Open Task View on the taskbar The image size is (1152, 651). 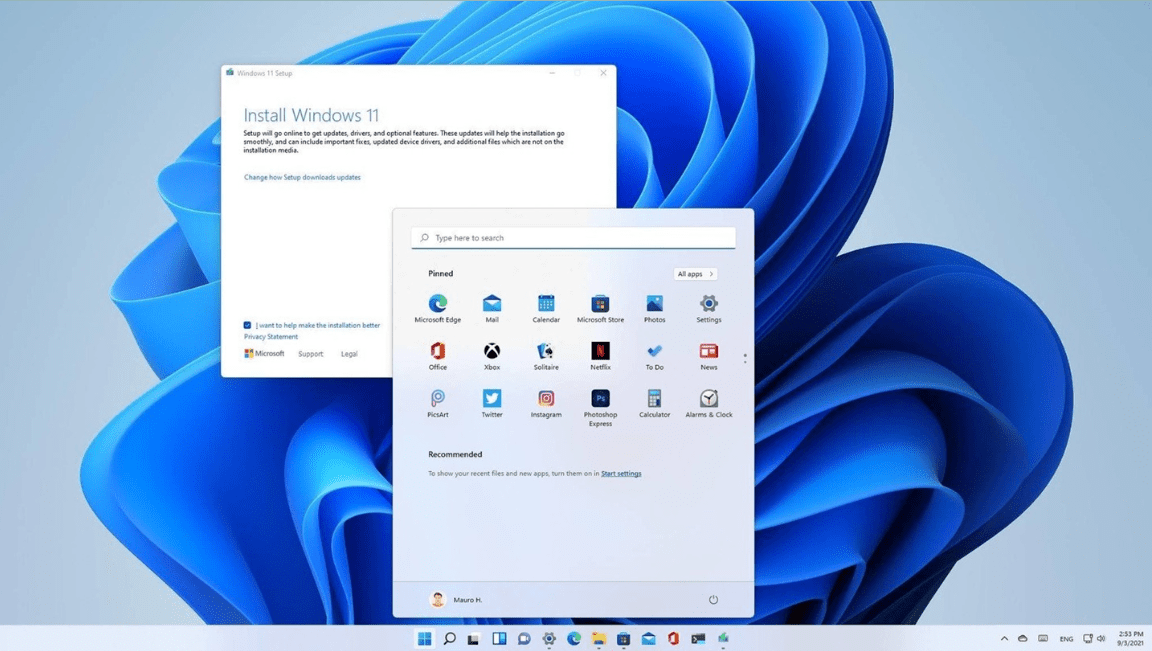click(x=474, y=639)
